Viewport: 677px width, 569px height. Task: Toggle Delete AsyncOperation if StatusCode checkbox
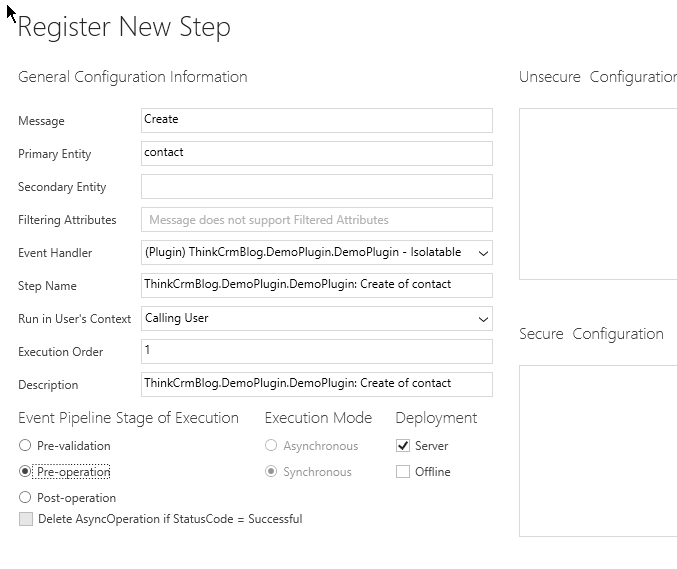(26, 518)
